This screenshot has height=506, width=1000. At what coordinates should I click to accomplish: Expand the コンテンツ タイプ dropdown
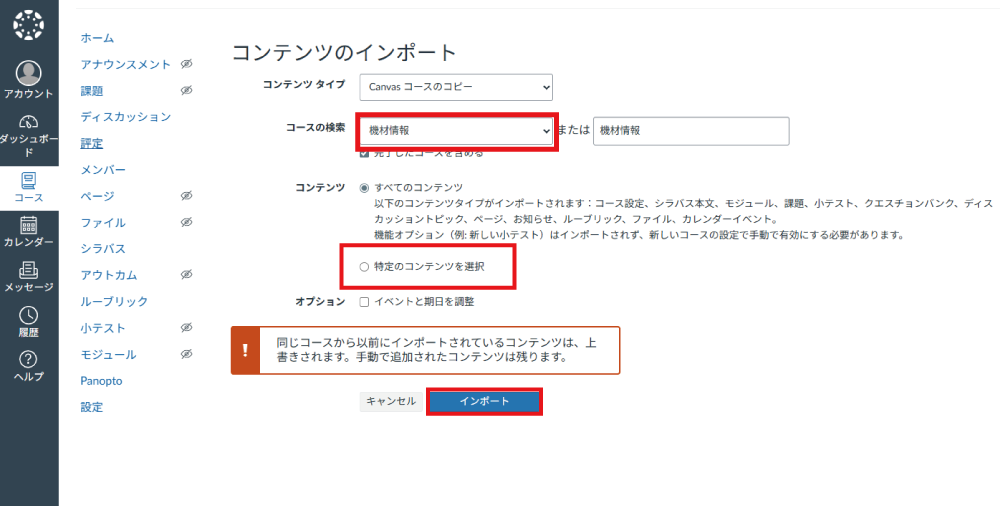pos(456,87)
